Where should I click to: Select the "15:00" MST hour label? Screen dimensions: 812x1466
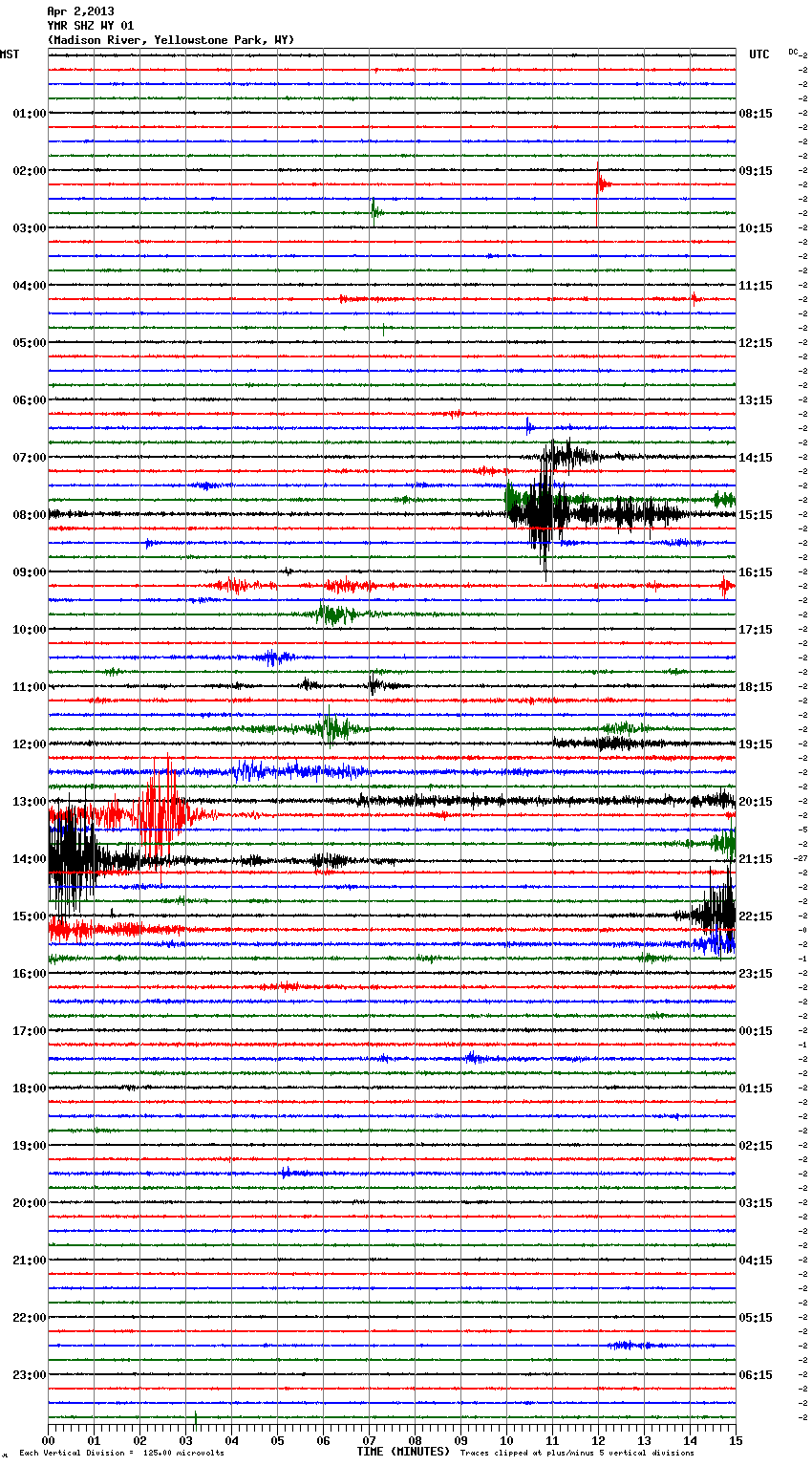click(30, 916)
